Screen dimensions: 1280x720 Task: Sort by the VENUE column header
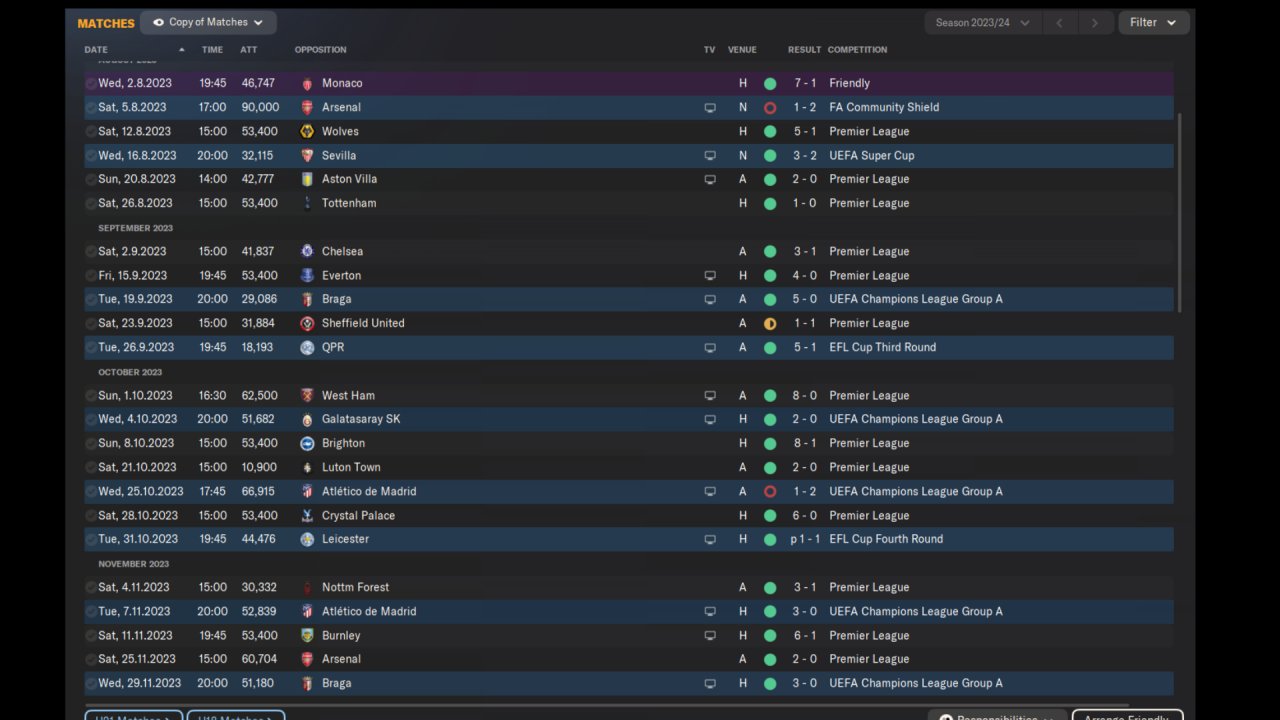pos(742,49)
